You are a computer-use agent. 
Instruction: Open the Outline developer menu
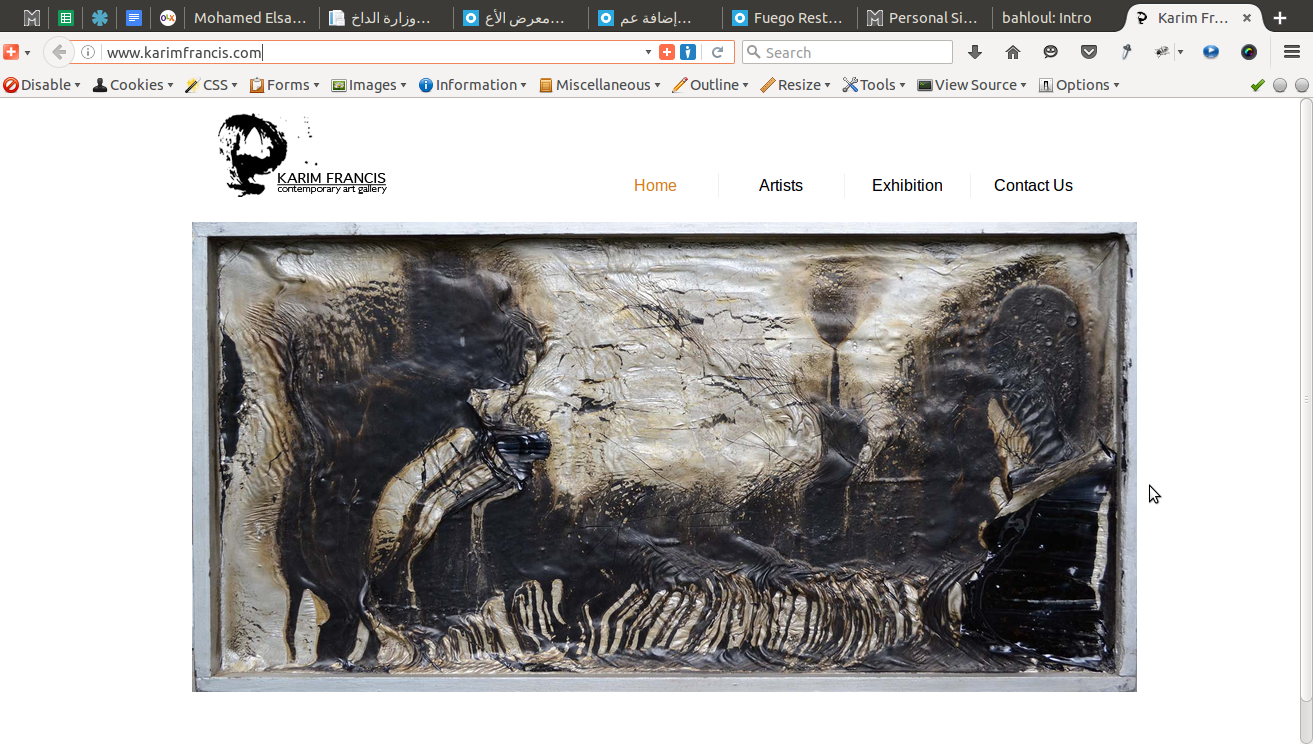click(711, 85)
